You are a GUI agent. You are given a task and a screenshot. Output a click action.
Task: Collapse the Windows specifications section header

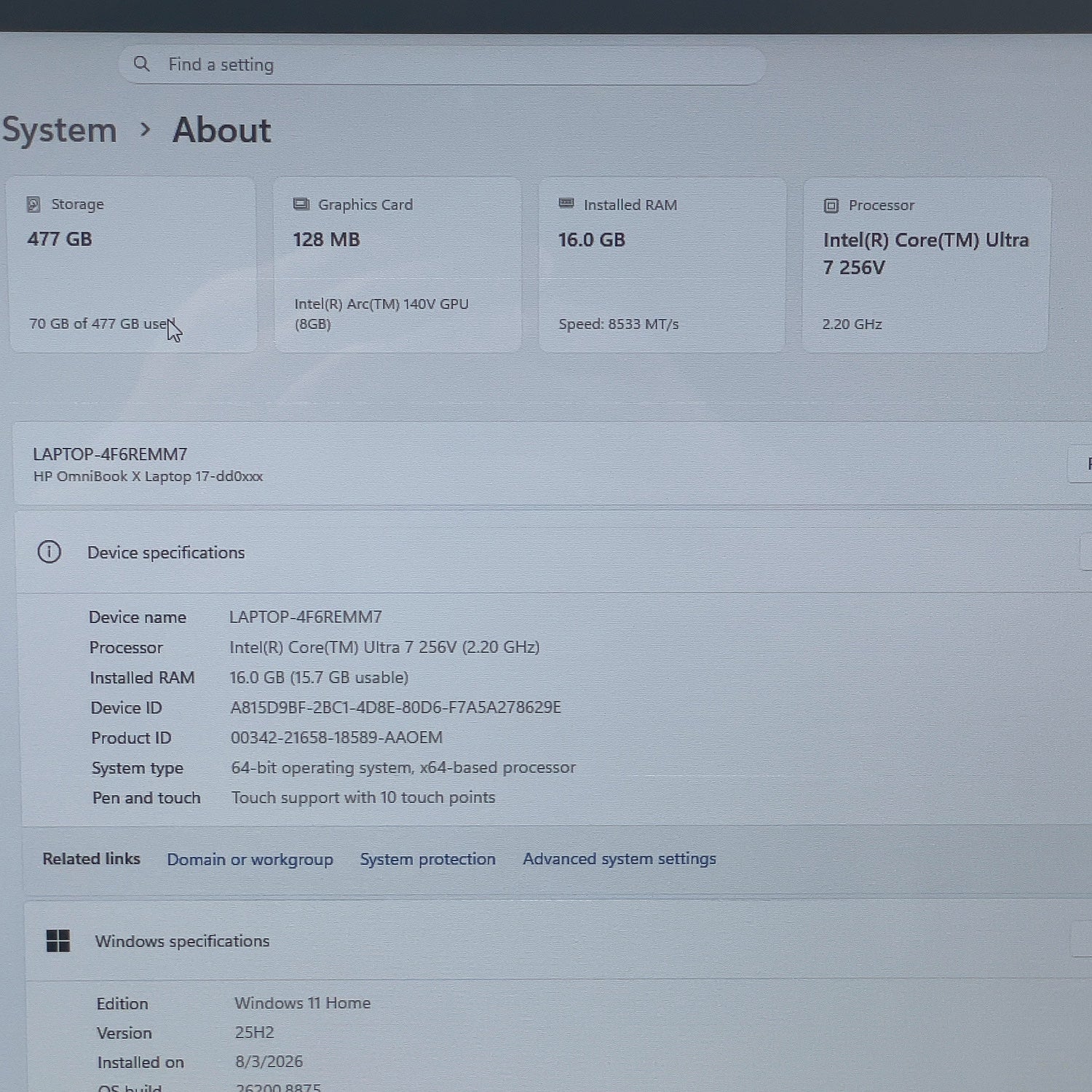click(558, 941)
